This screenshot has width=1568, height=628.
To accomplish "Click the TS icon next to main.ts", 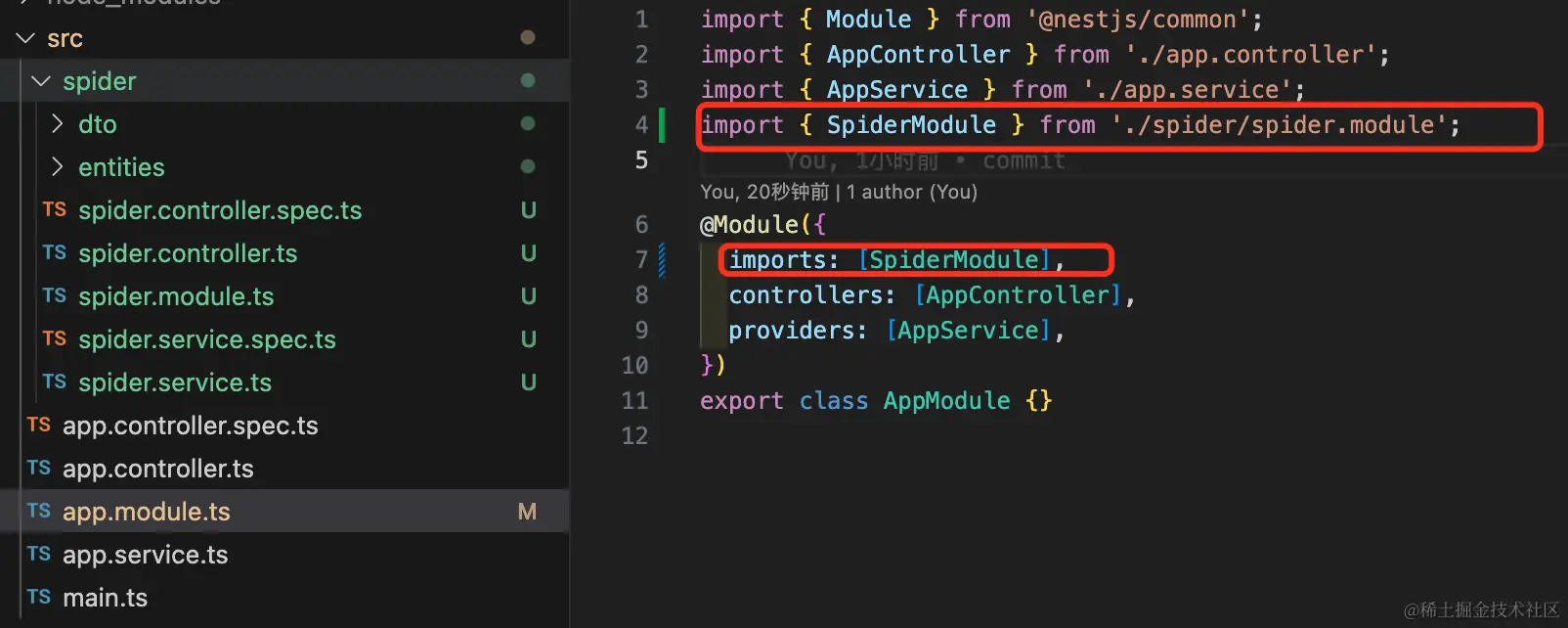I will (39, 598).
